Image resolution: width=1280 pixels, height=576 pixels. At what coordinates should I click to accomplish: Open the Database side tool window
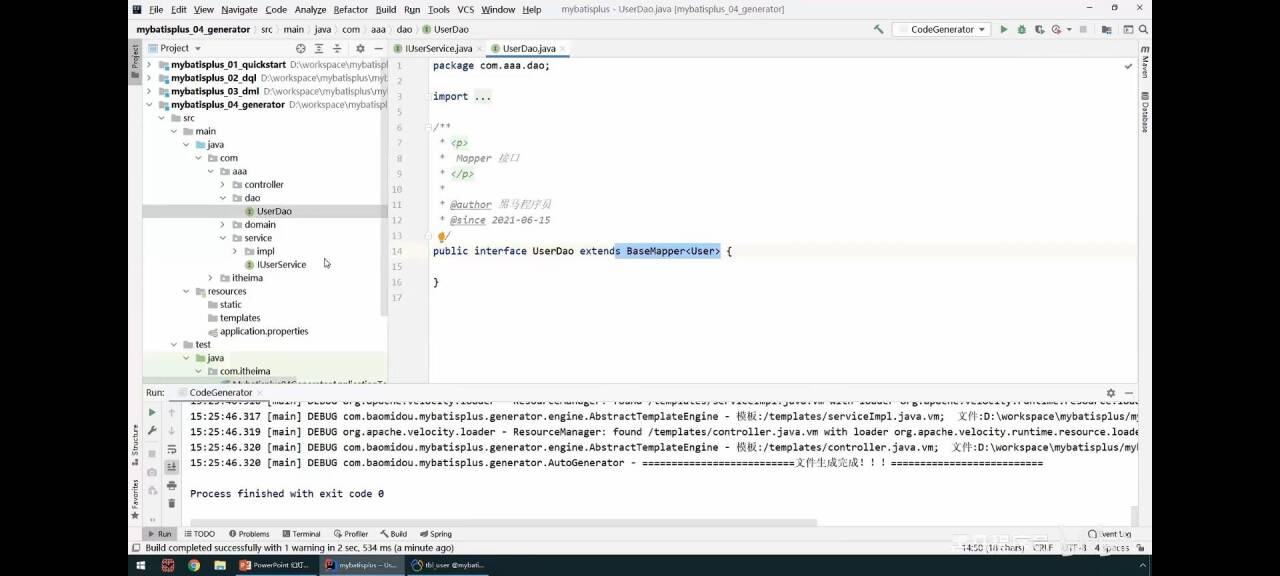(x=1145, y=112)
